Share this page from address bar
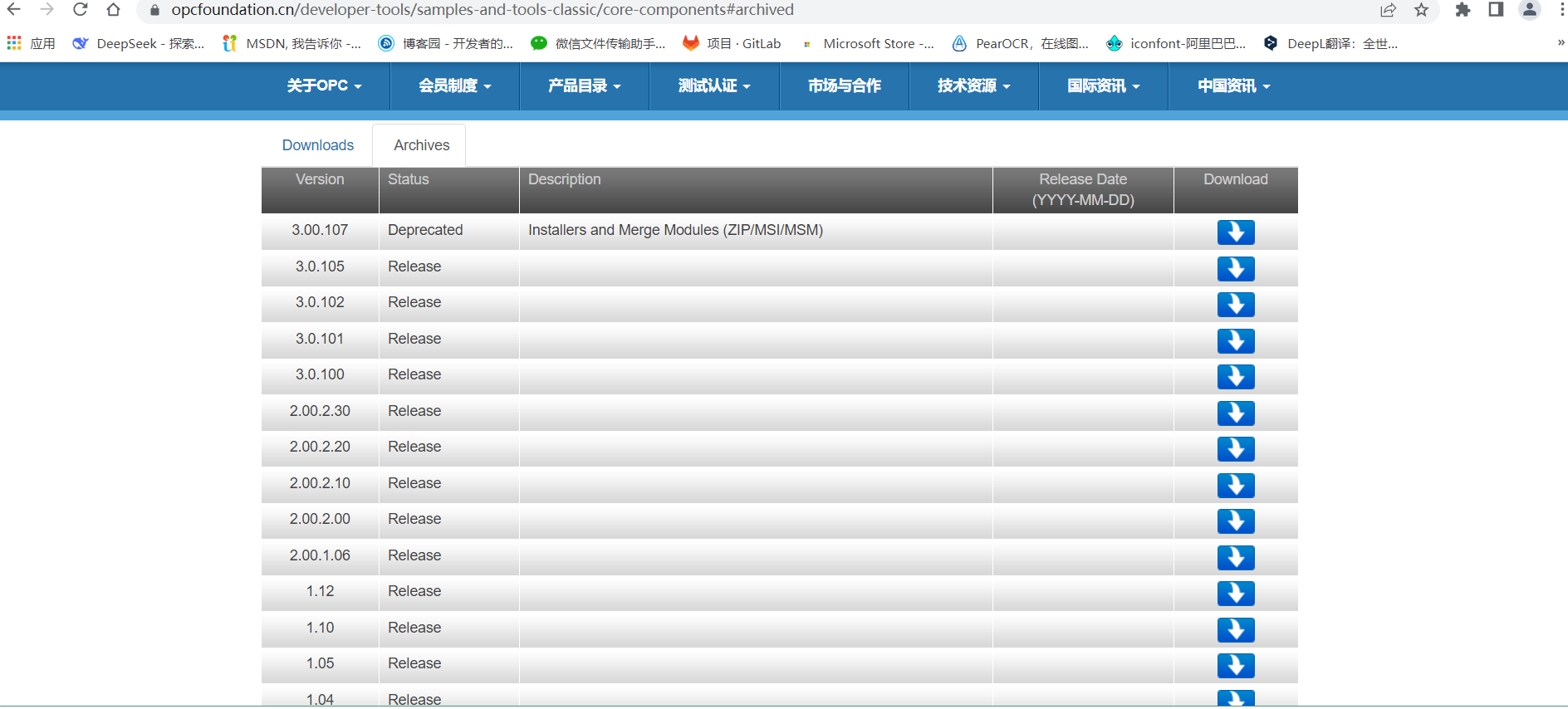 (1389, 10)
